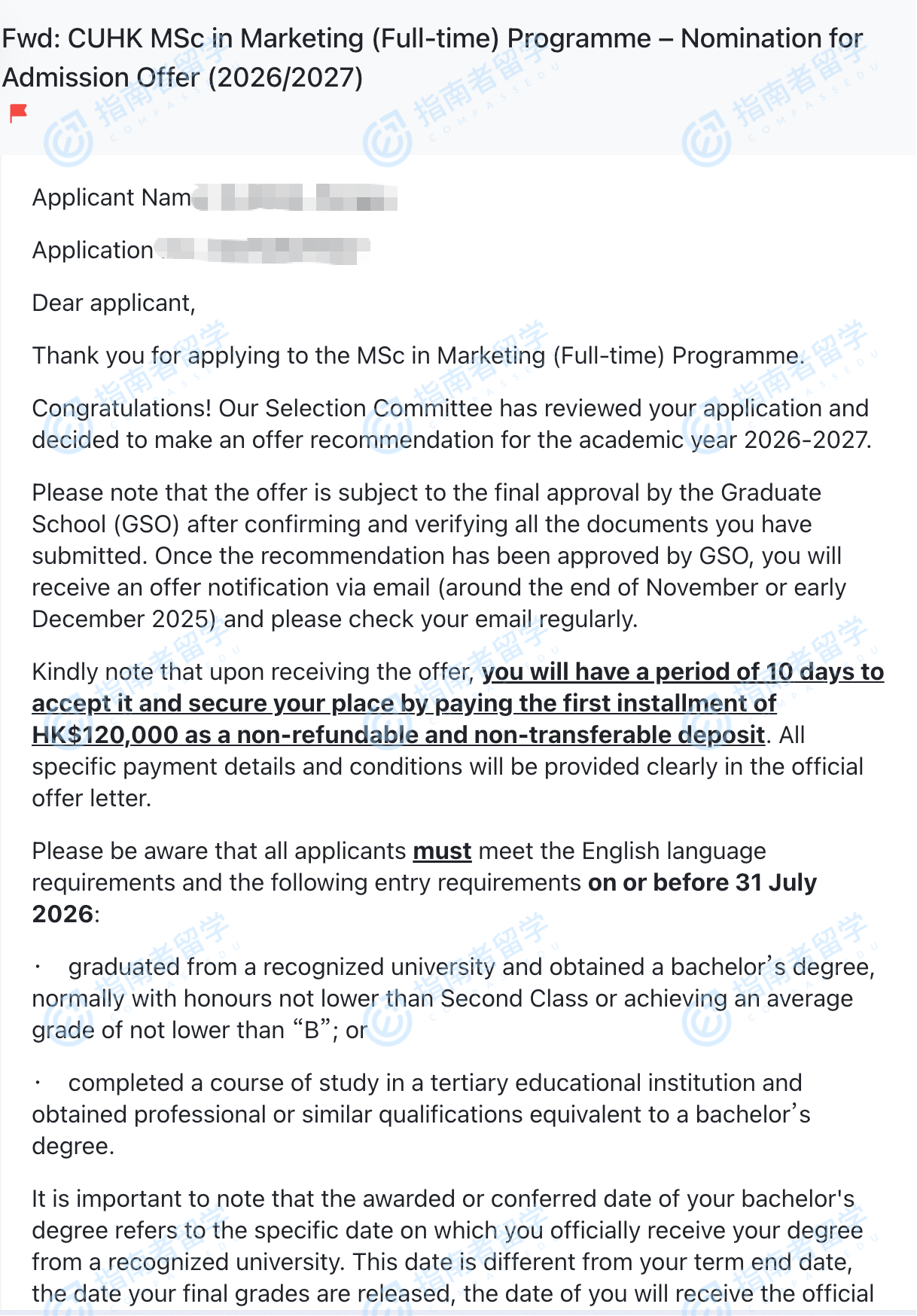
Task: Click the email subject title line
Action: [x=432, y=39]
